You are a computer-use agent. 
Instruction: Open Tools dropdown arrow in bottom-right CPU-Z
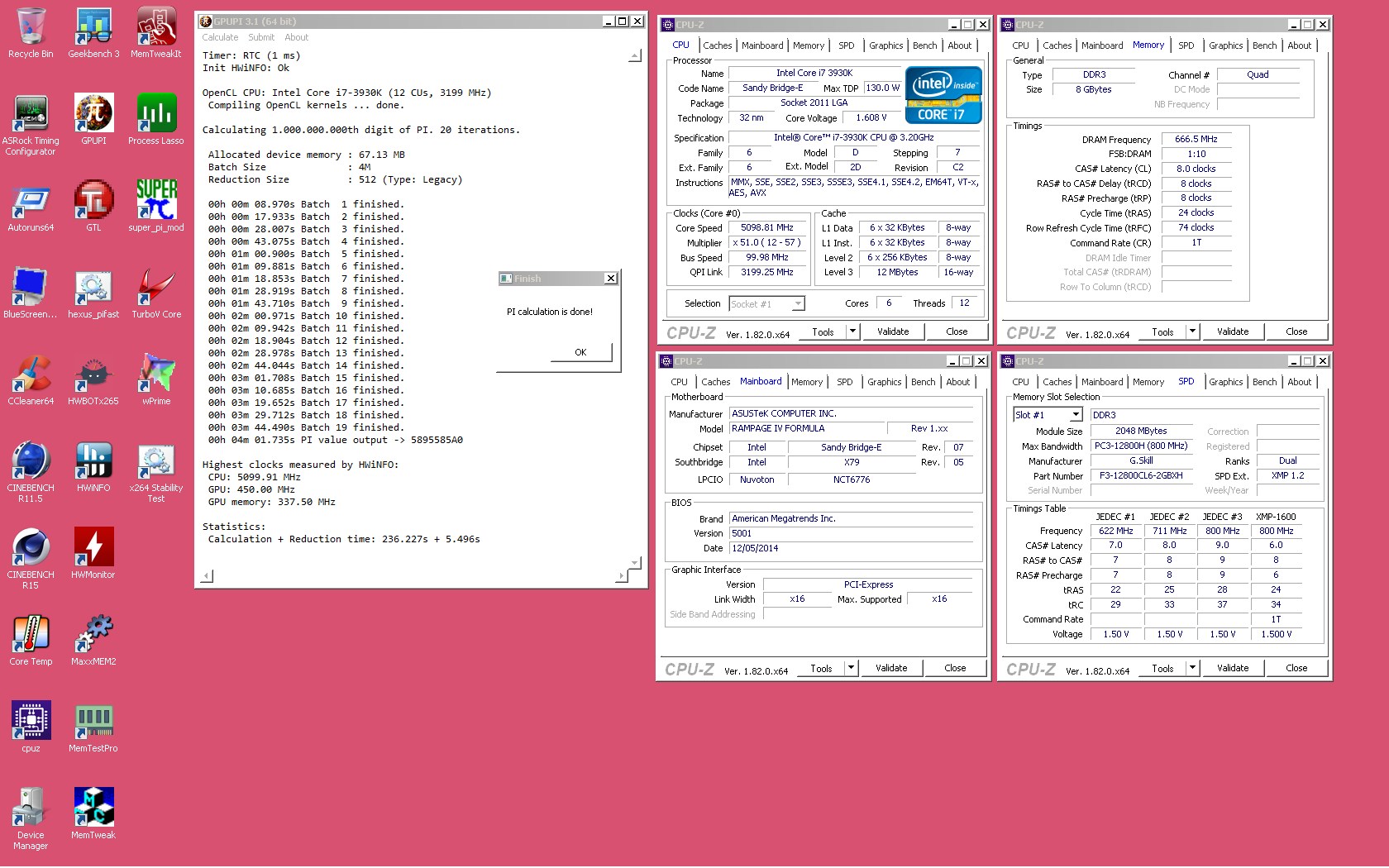coord(1192,668)
